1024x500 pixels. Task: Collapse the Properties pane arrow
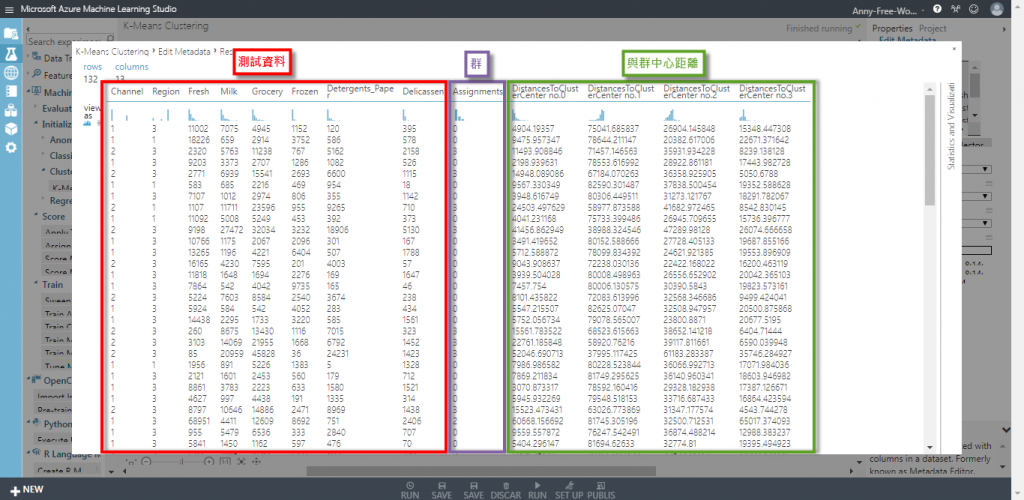pyautogui.click(x=1004, y=29)
